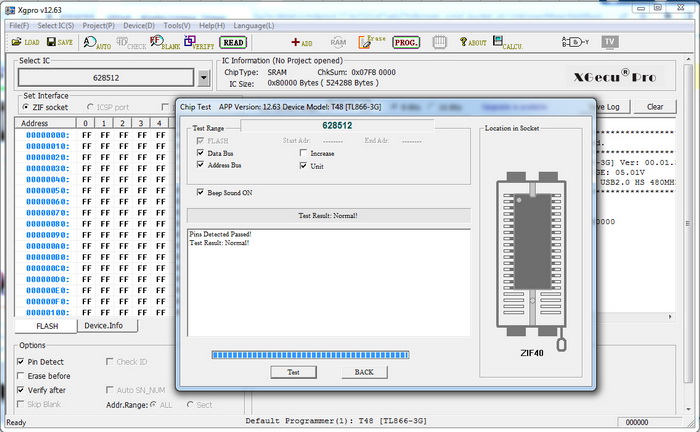This screenshot has width=700, height=432.
Task: Open the RAM test toolbar icon
Action: tap(338, 42)
